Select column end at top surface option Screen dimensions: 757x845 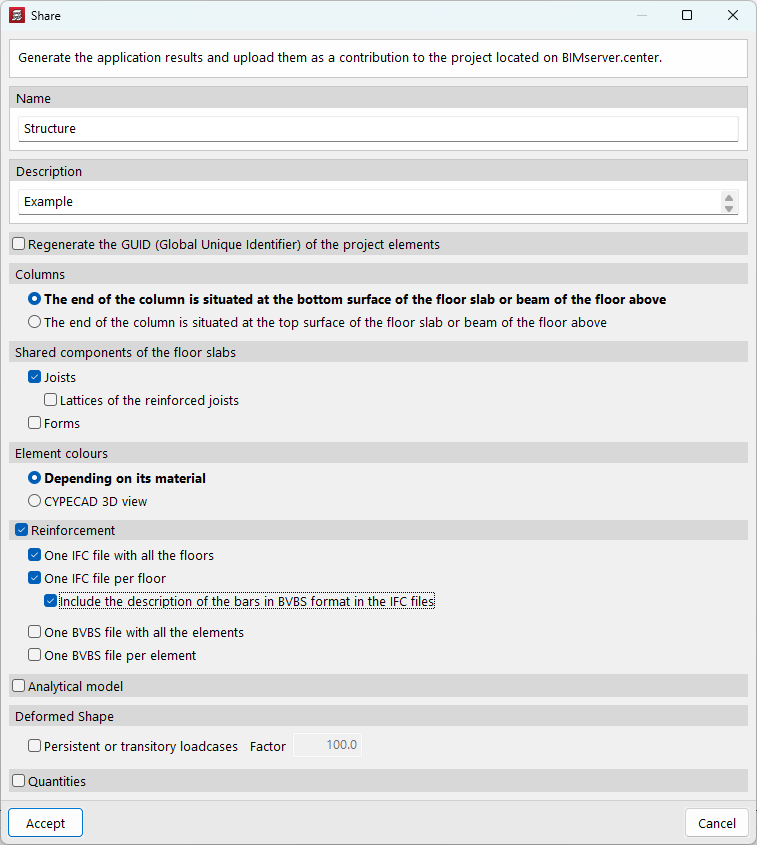(x=35, y=322)
